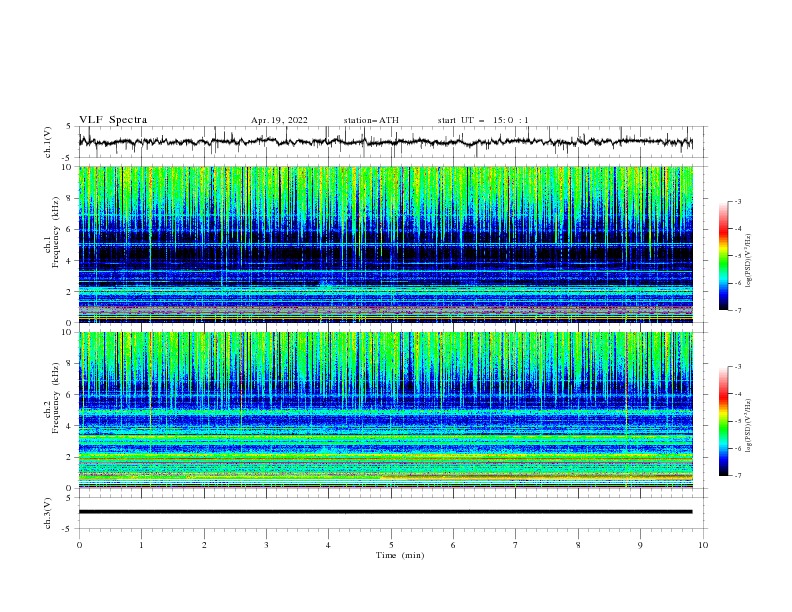Click the "Time (min)" axis title
This screenshot has width=792, height=612.
[x=400, y=555]
